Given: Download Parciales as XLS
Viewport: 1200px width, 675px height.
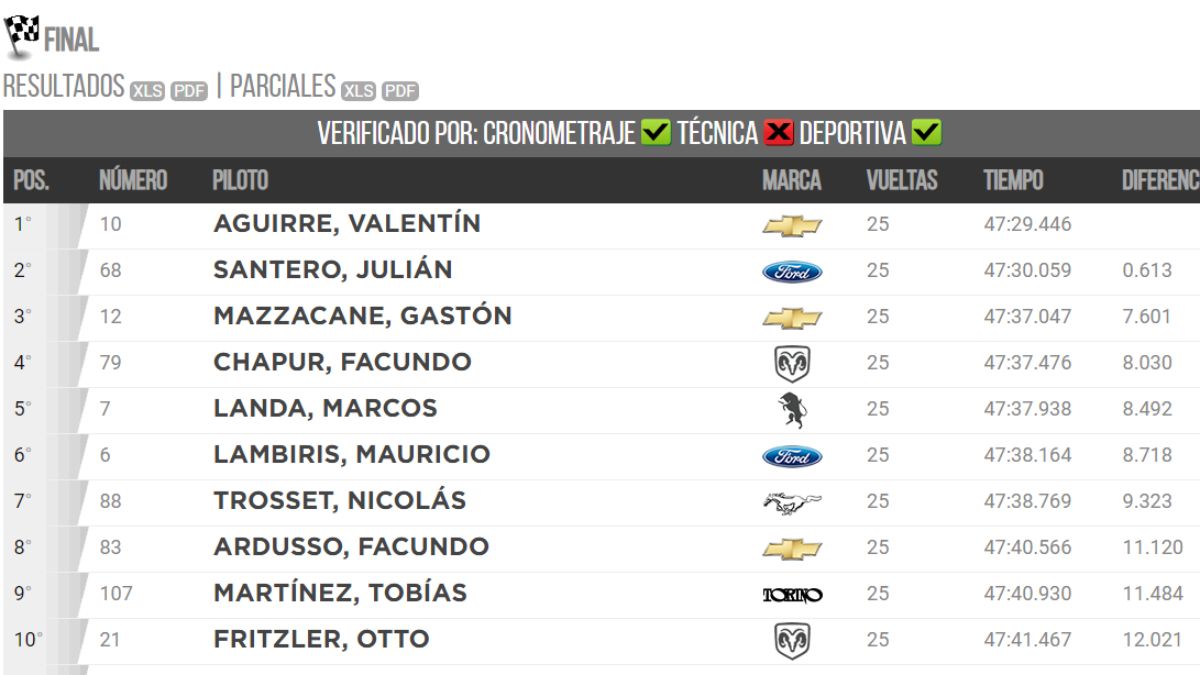Looking at the screenshot, I should (359, 91).
